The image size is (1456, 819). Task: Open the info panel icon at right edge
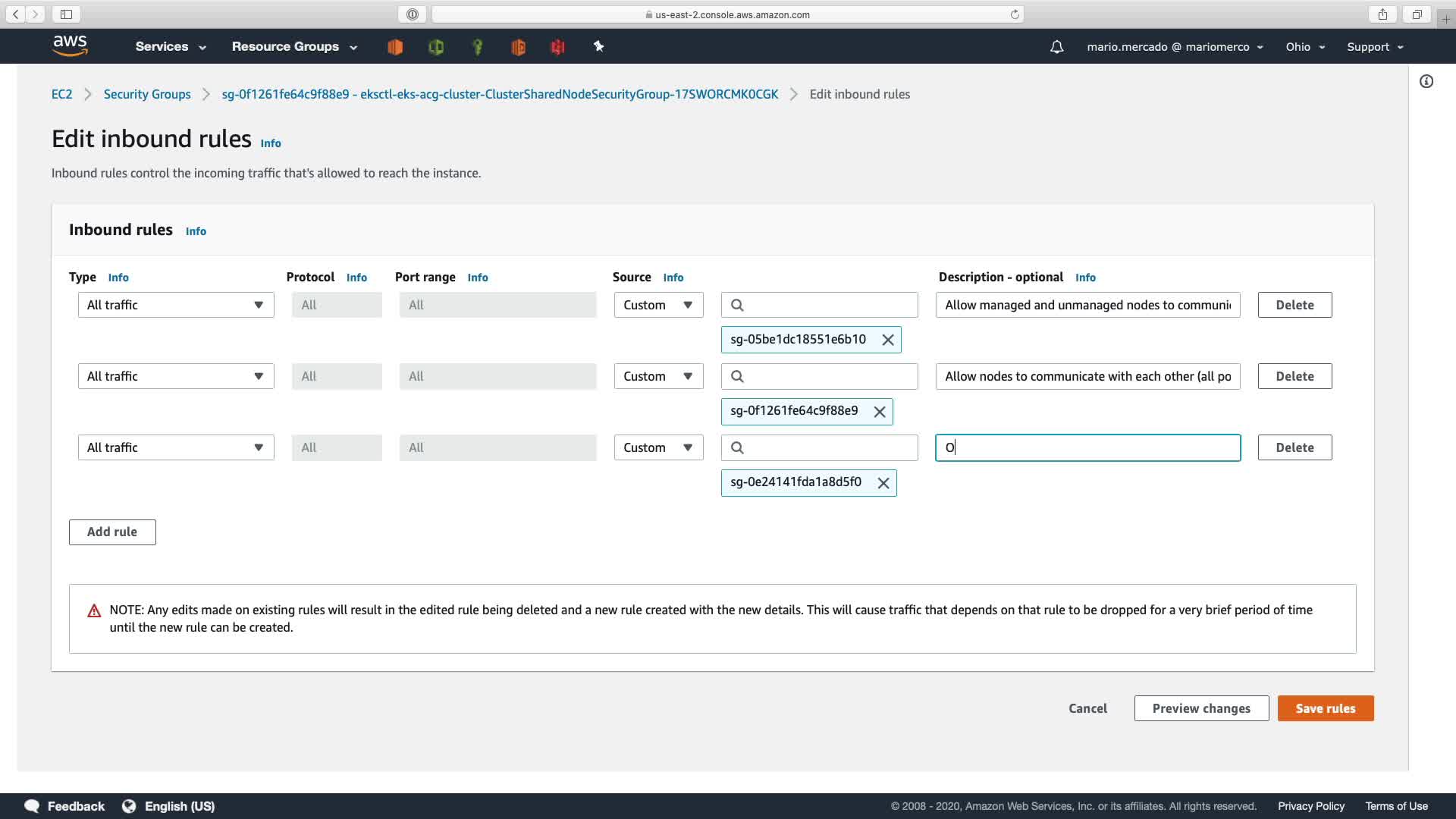[1426, 81]
